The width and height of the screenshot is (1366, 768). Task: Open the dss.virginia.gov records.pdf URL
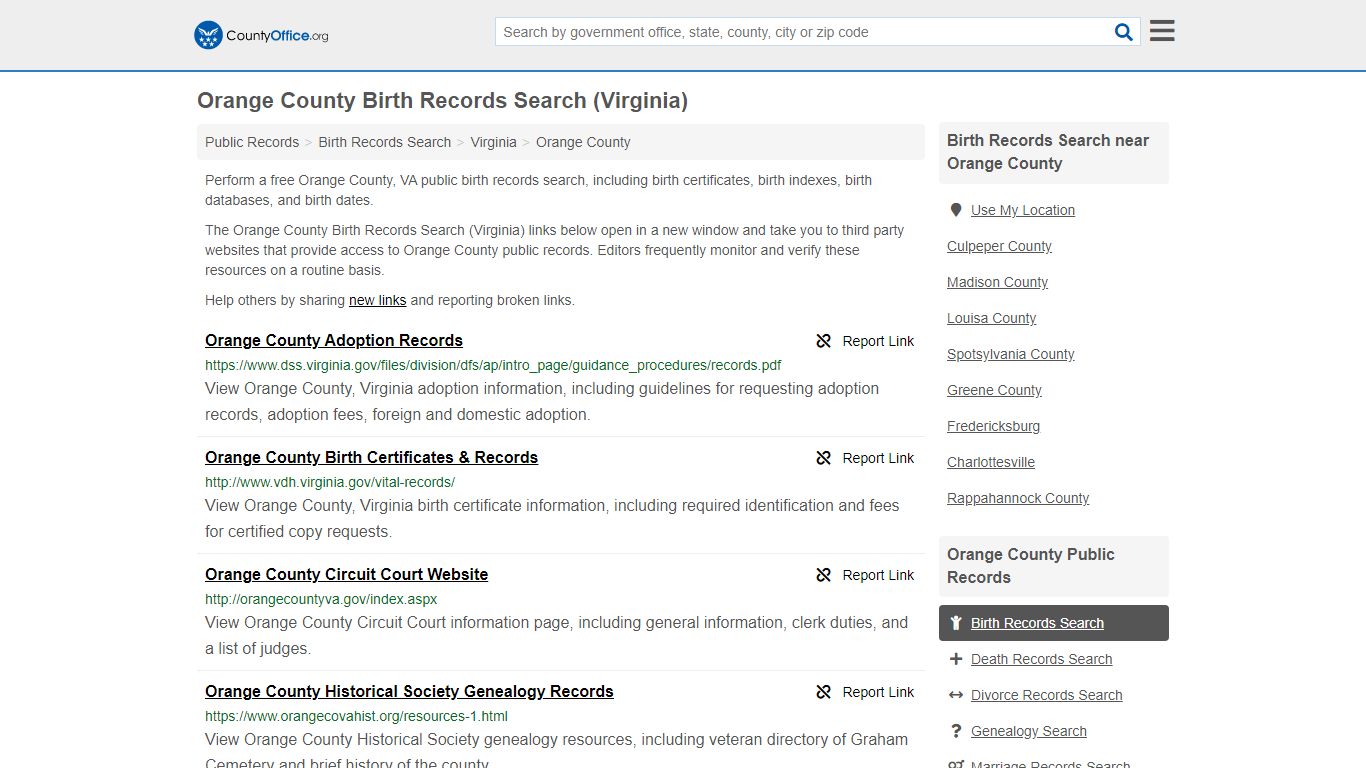point(493,365)
